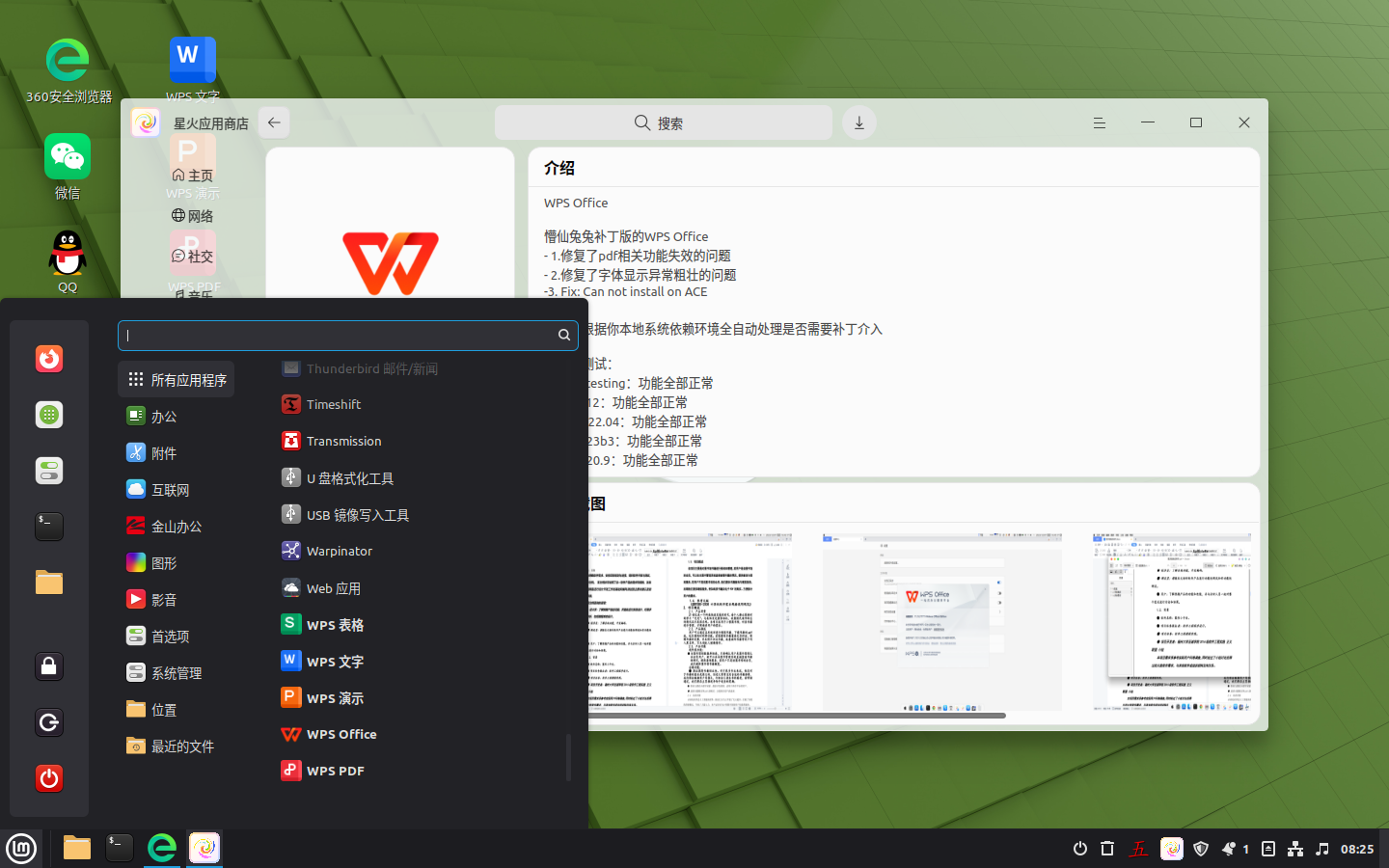
Task: Click Spark Store 搜索 search box
Action: click(664, 122)
